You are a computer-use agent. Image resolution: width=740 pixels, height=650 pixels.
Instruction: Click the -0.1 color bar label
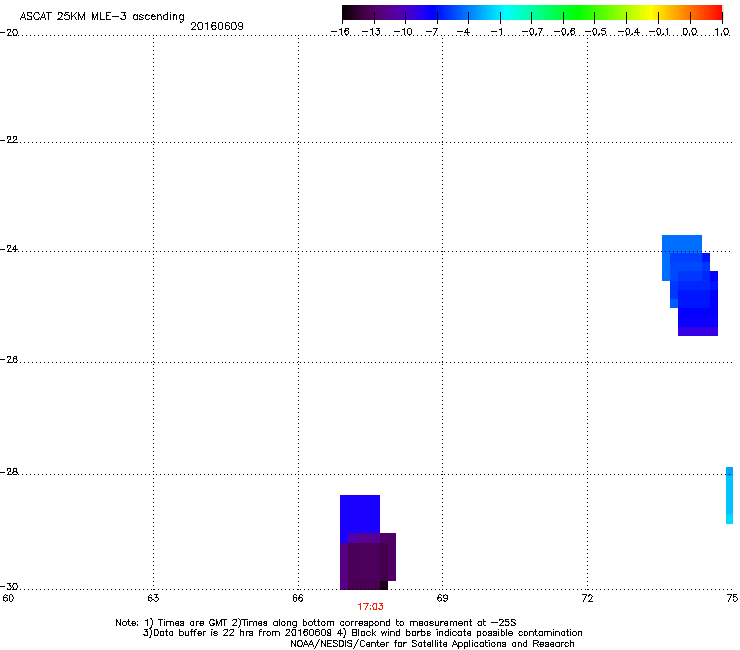point(659,32)
